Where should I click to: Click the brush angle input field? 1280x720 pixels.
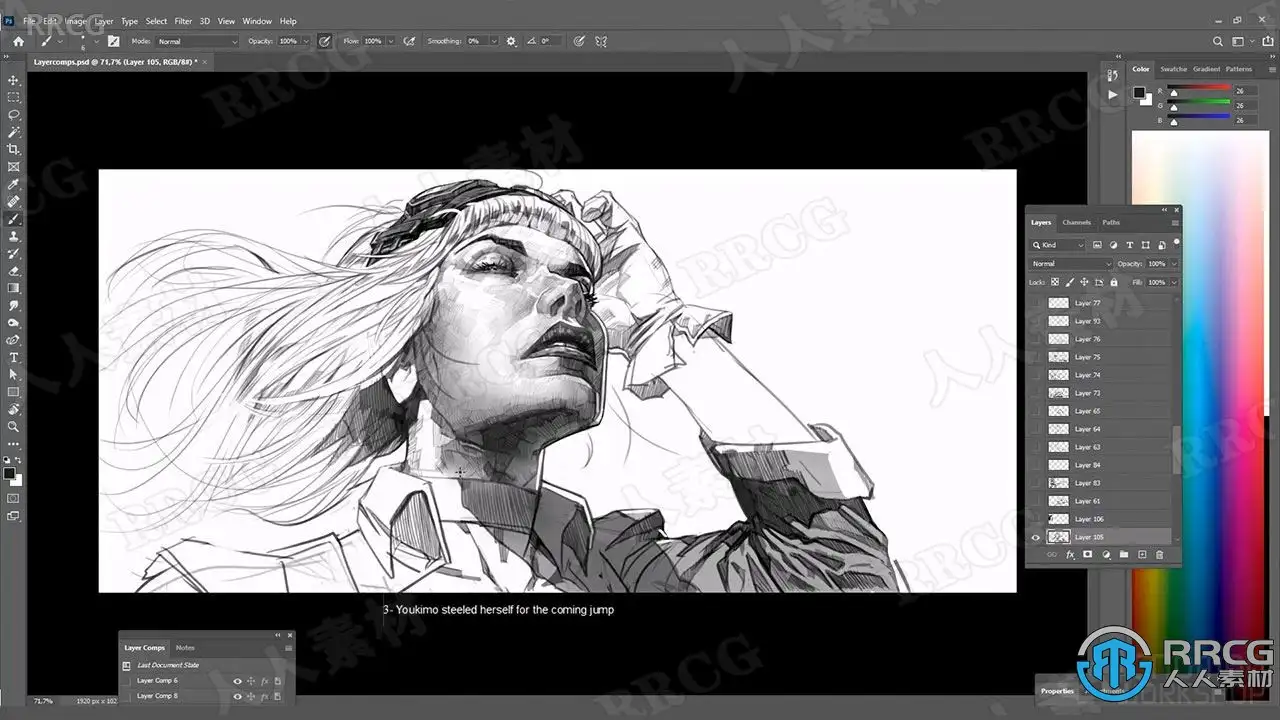point(551,41)
